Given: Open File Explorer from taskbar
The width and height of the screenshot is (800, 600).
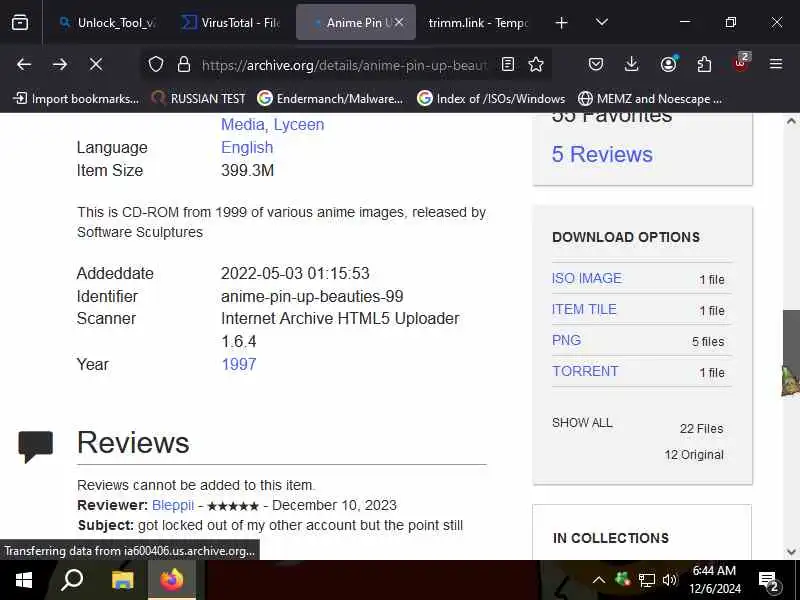Looking at the screenshot, I should [122, 580].
